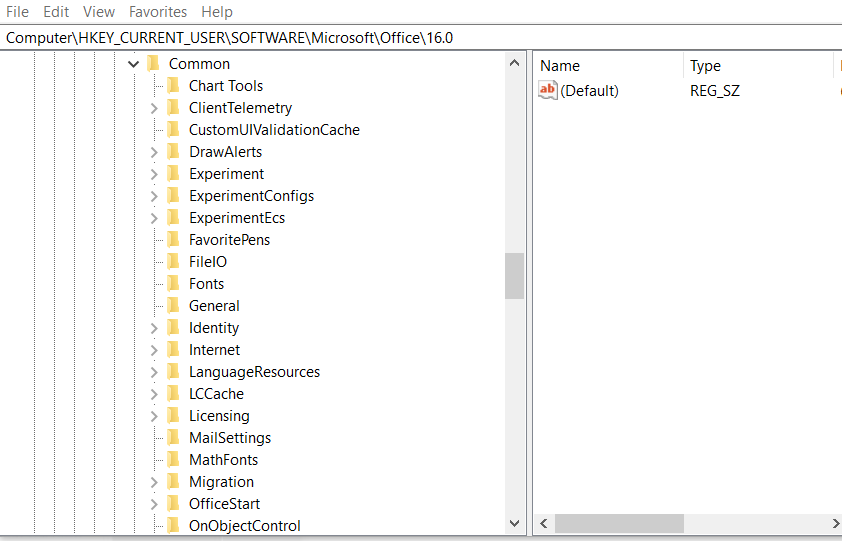The height and width of the screenshot is (541, 842).
Task: Select the MailSettings key
Action: pos(230,438)
